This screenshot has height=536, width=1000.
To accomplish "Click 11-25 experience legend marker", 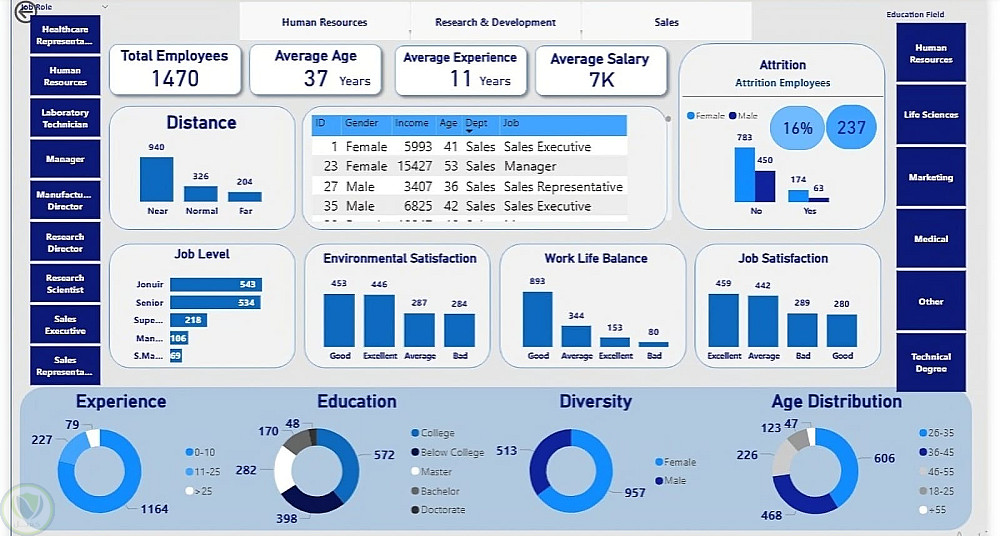I will [189, 472].
